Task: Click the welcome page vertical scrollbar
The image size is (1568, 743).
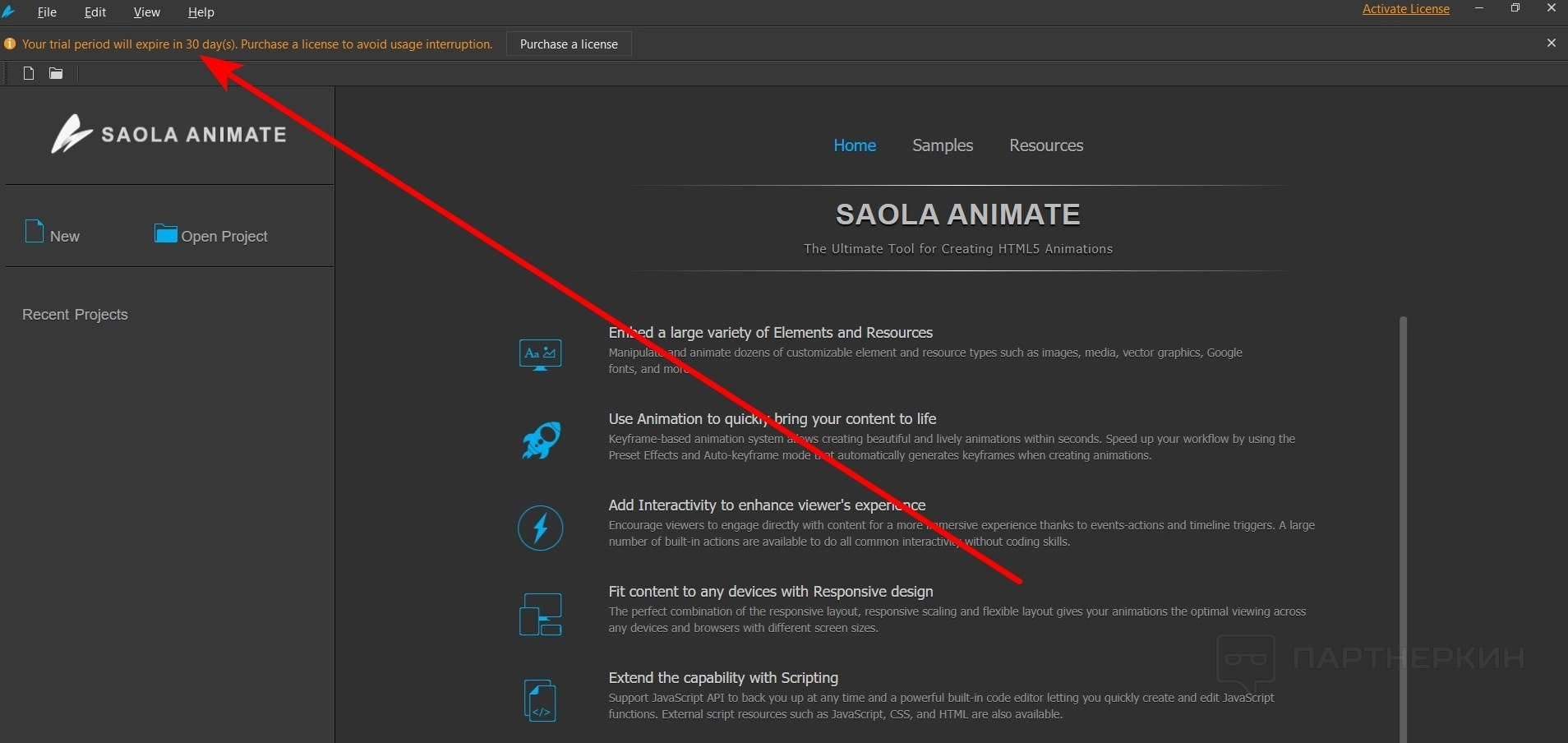Action: click(1403, 529)
